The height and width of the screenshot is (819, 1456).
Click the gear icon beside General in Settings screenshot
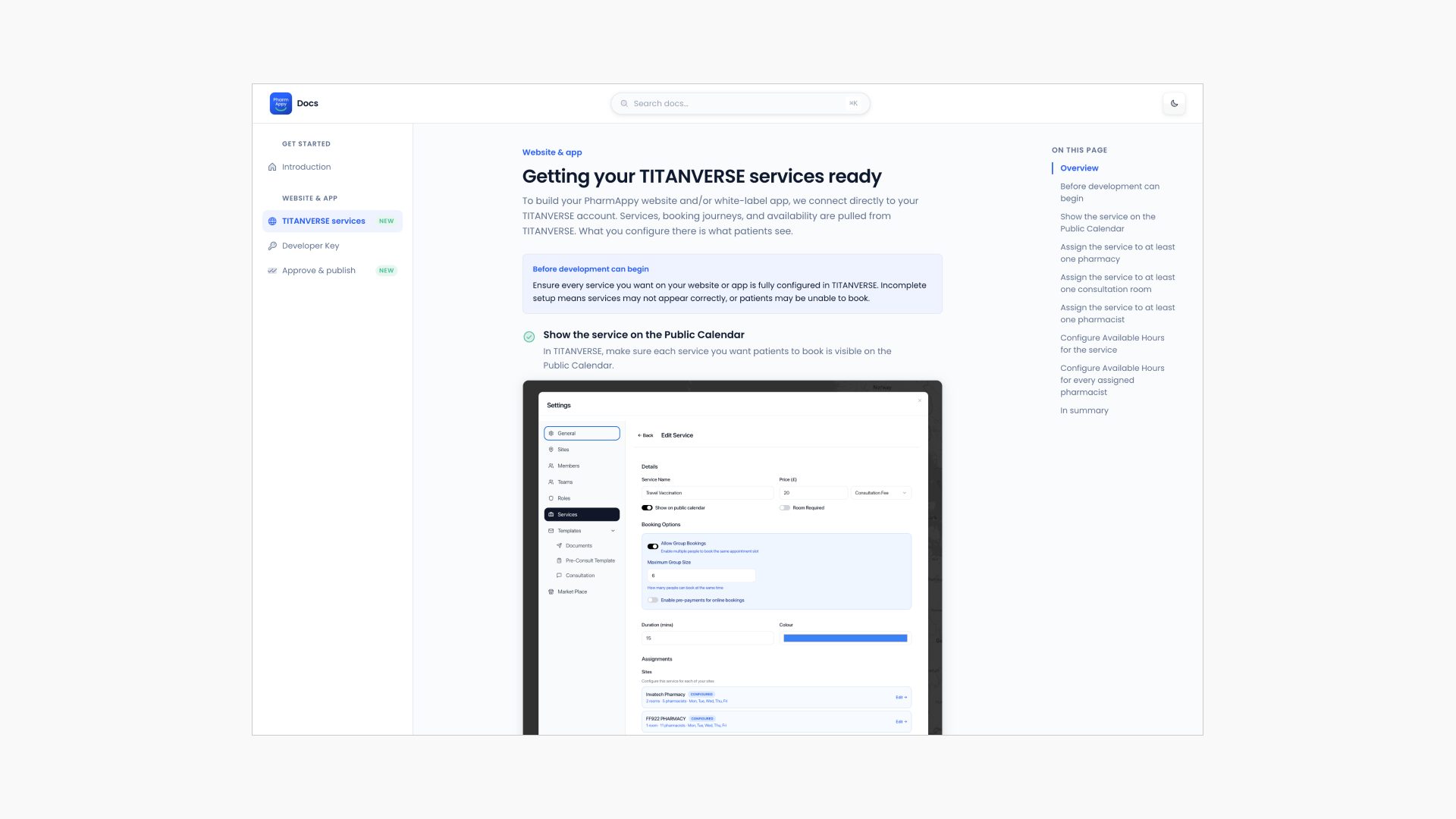coord(551,434)
